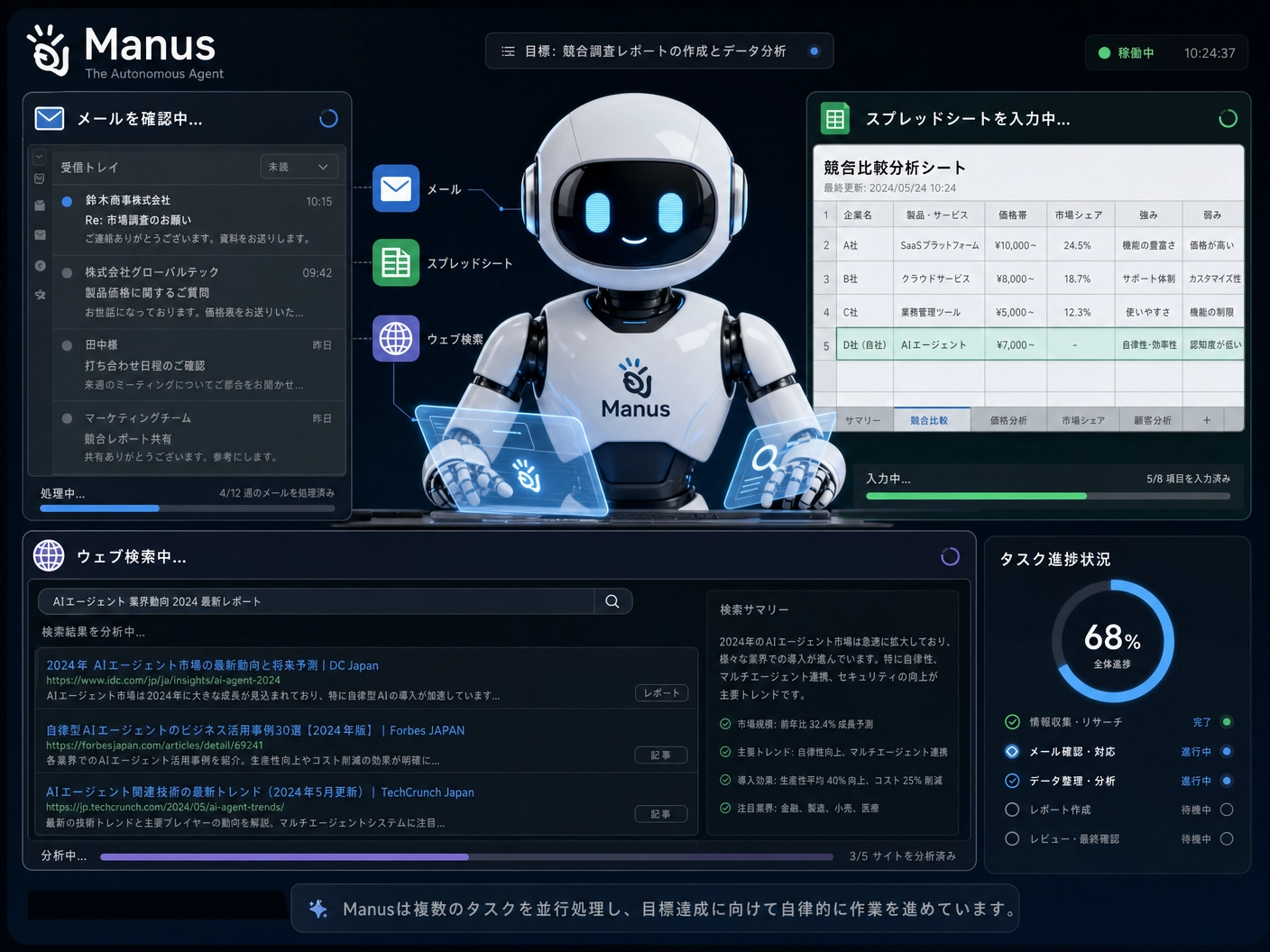Screen dimensions: 1270x952
Task: Click the 10:24:37 clock in the header
Action: coord(1210,53)
